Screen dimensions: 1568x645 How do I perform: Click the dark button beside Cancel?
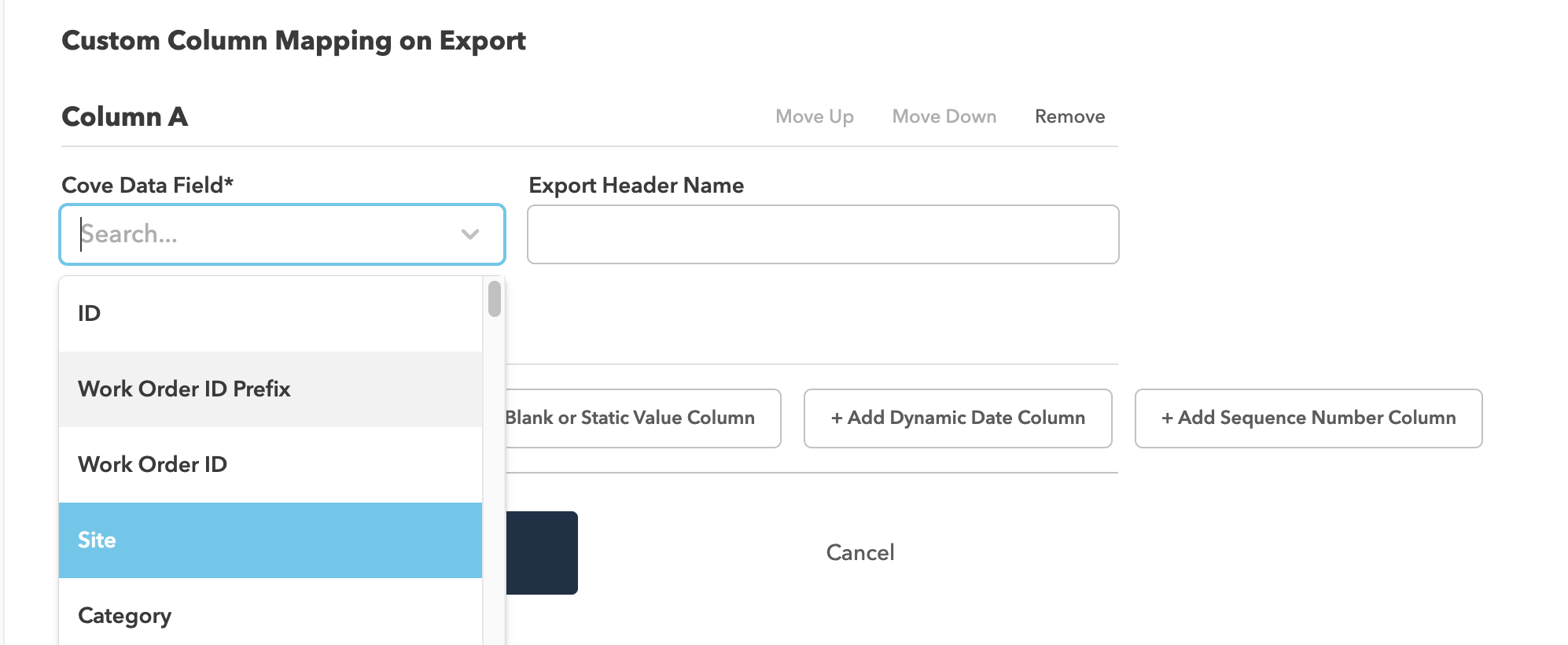click(x=542, y=553)
